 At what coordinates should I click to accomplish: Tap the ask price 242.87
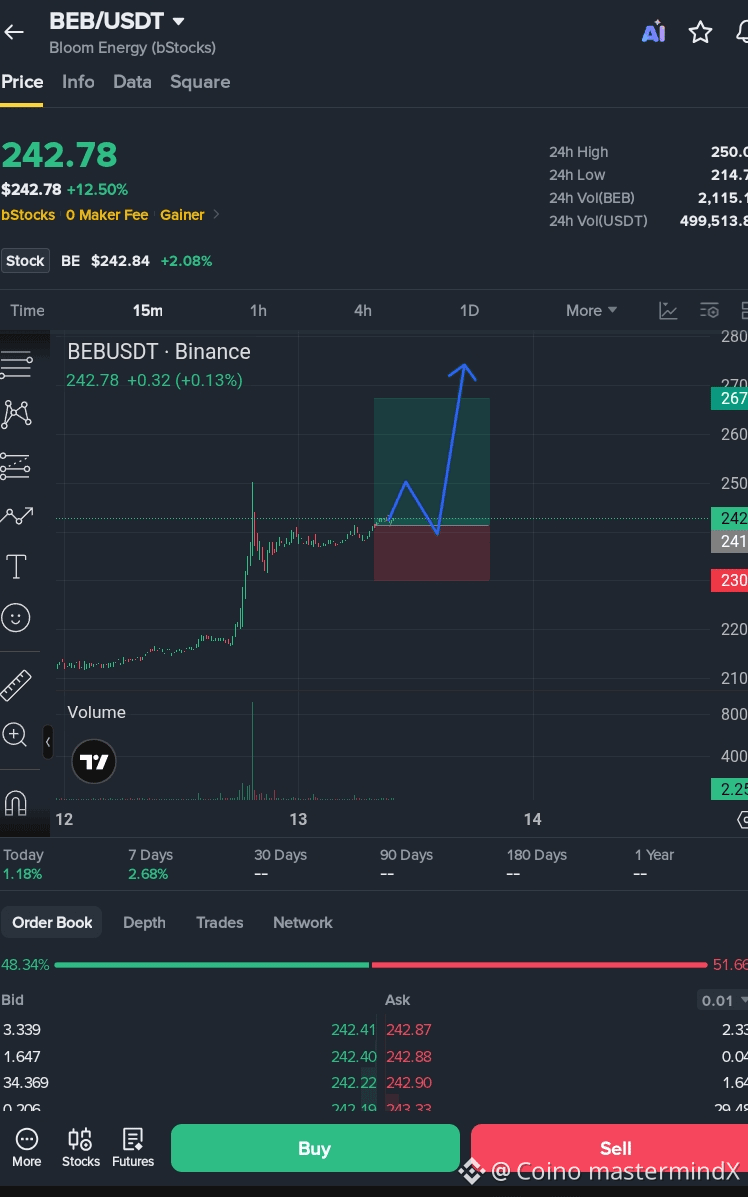tap(408, 1029)
